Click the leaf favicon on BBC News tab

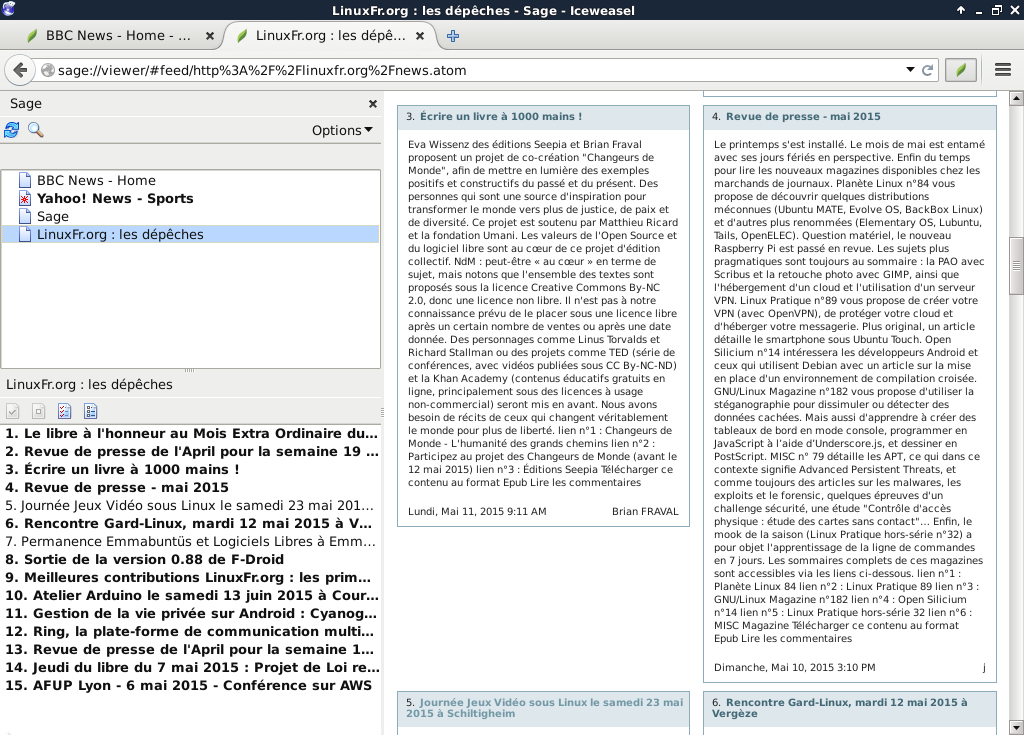pos(31,36)
